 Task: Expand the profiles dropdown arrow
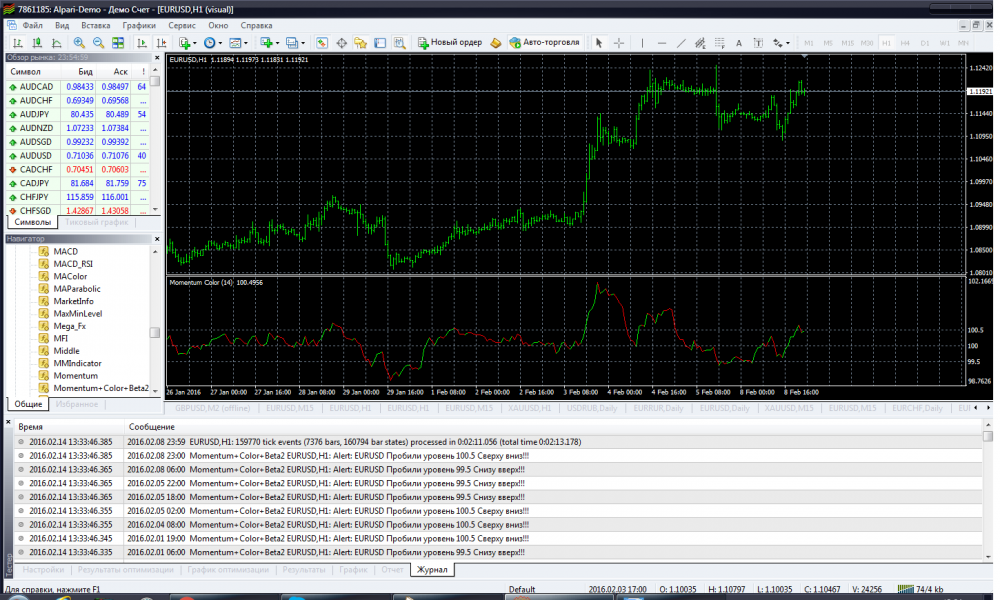coord(302,43)
